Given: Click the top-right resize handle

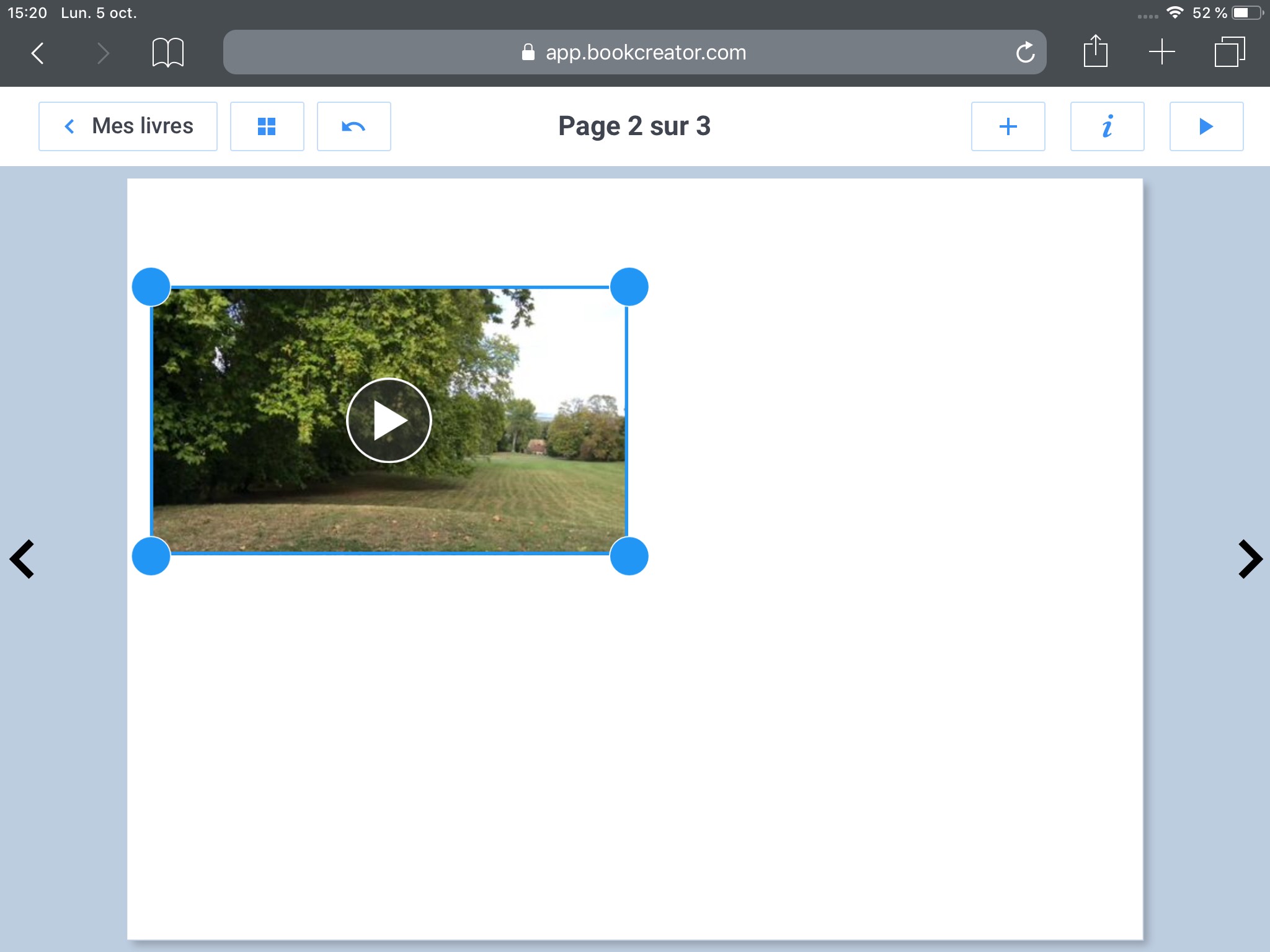Looking at the screenshot, I should (x=629, y=287).
